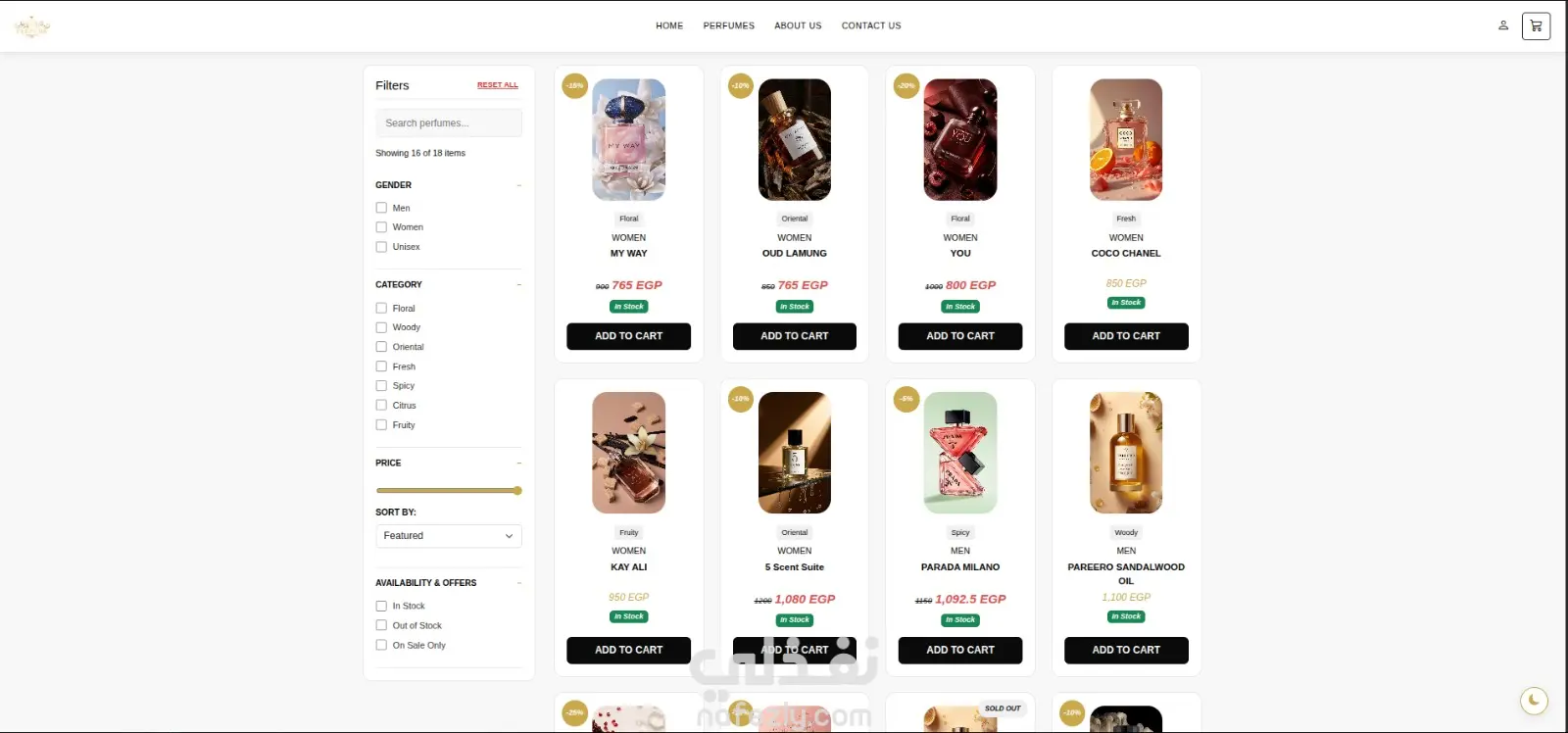Go to the PERFUMES menu item
Image resolution: width=1568 pixels, height=733 pixels.
tap(729, 25)
